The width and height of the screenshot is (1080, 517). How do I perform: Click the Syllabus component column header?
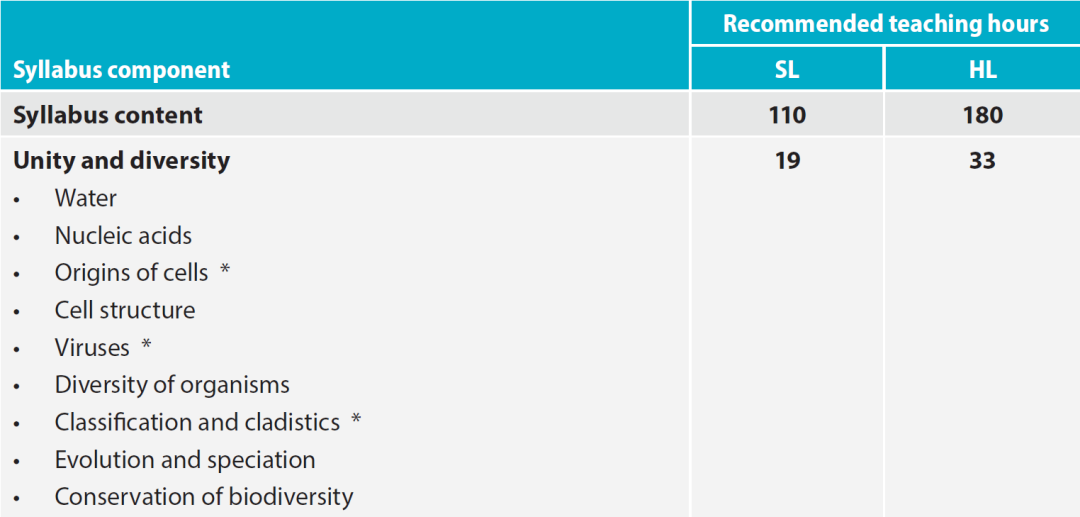(122, 70)
